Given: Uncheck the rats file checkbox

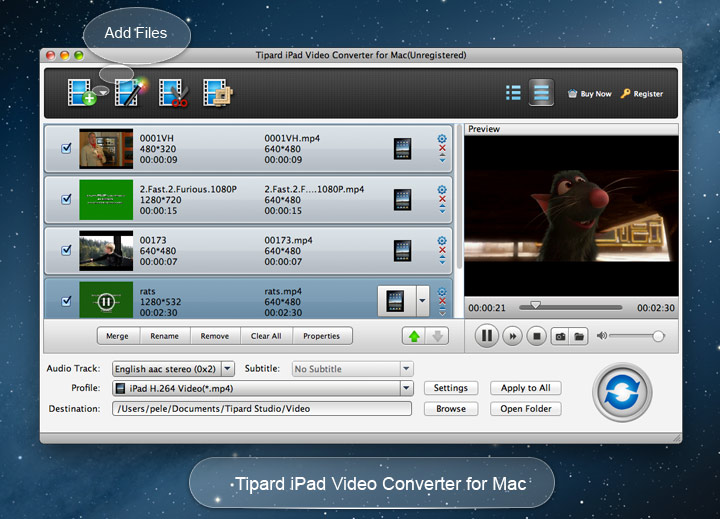Looking at the screenshot, I should [x=67, y=301].
